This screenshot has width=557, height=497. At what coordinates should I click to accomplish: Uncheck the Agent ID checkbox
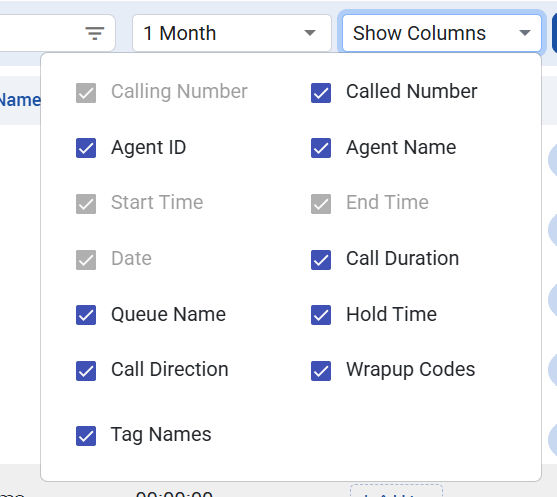tap(86, 148)
